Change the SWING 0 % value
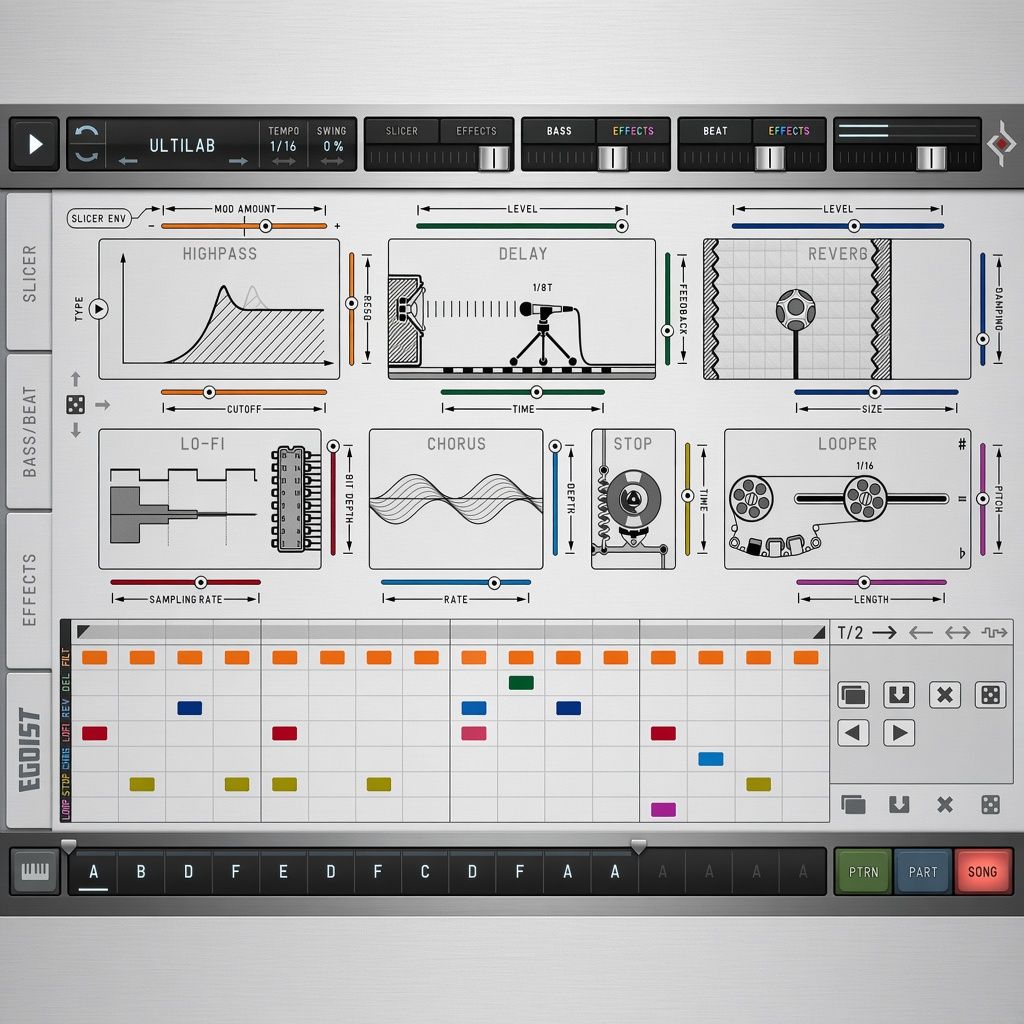The width and height of the screenshot is (1024, 1024). [x=332, y=146]
